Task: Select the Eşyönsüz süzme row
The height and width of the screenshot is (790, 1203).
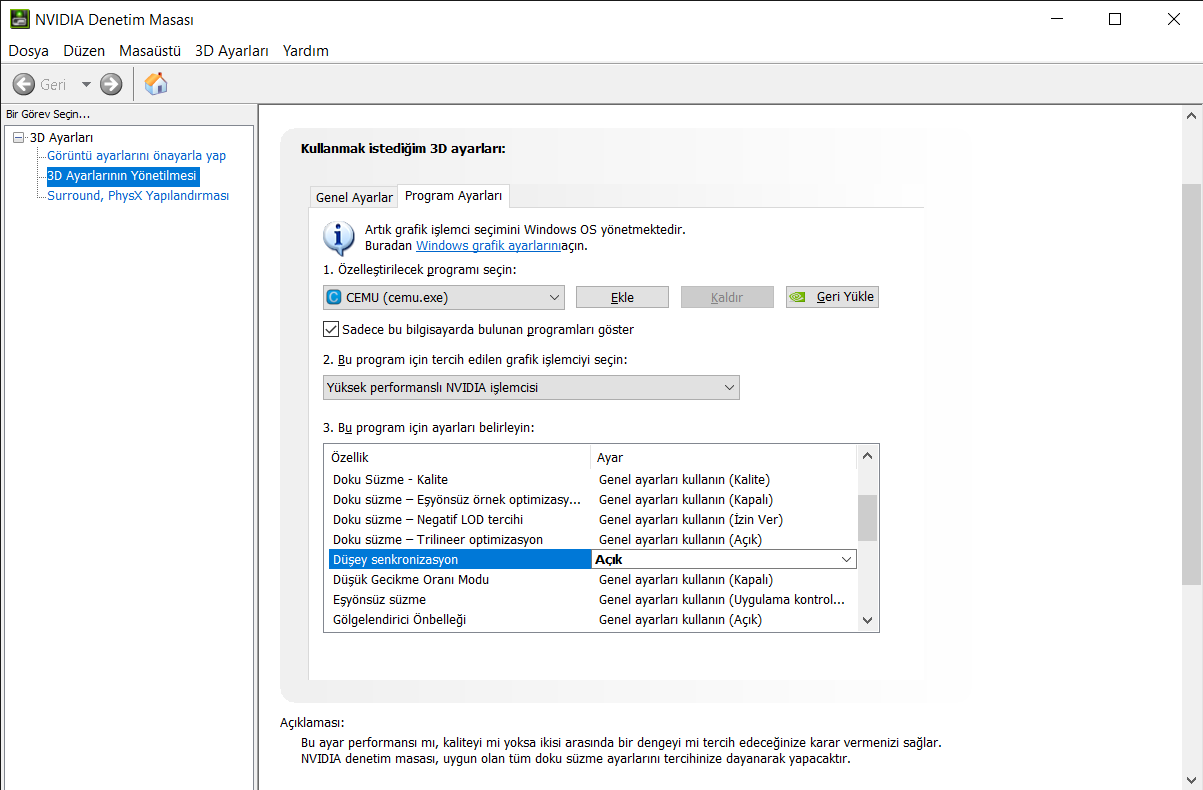Action: pyautogui.click(x=593, y=600)
